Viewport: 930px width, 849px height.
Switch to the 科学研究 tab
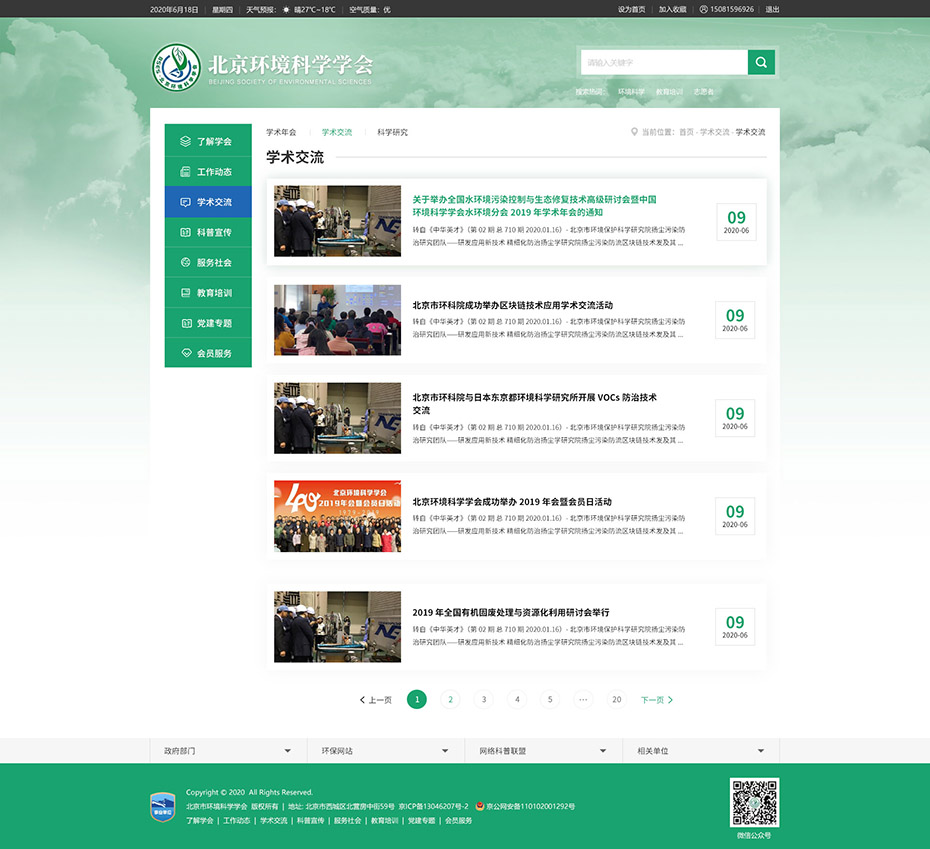point(392,132)
